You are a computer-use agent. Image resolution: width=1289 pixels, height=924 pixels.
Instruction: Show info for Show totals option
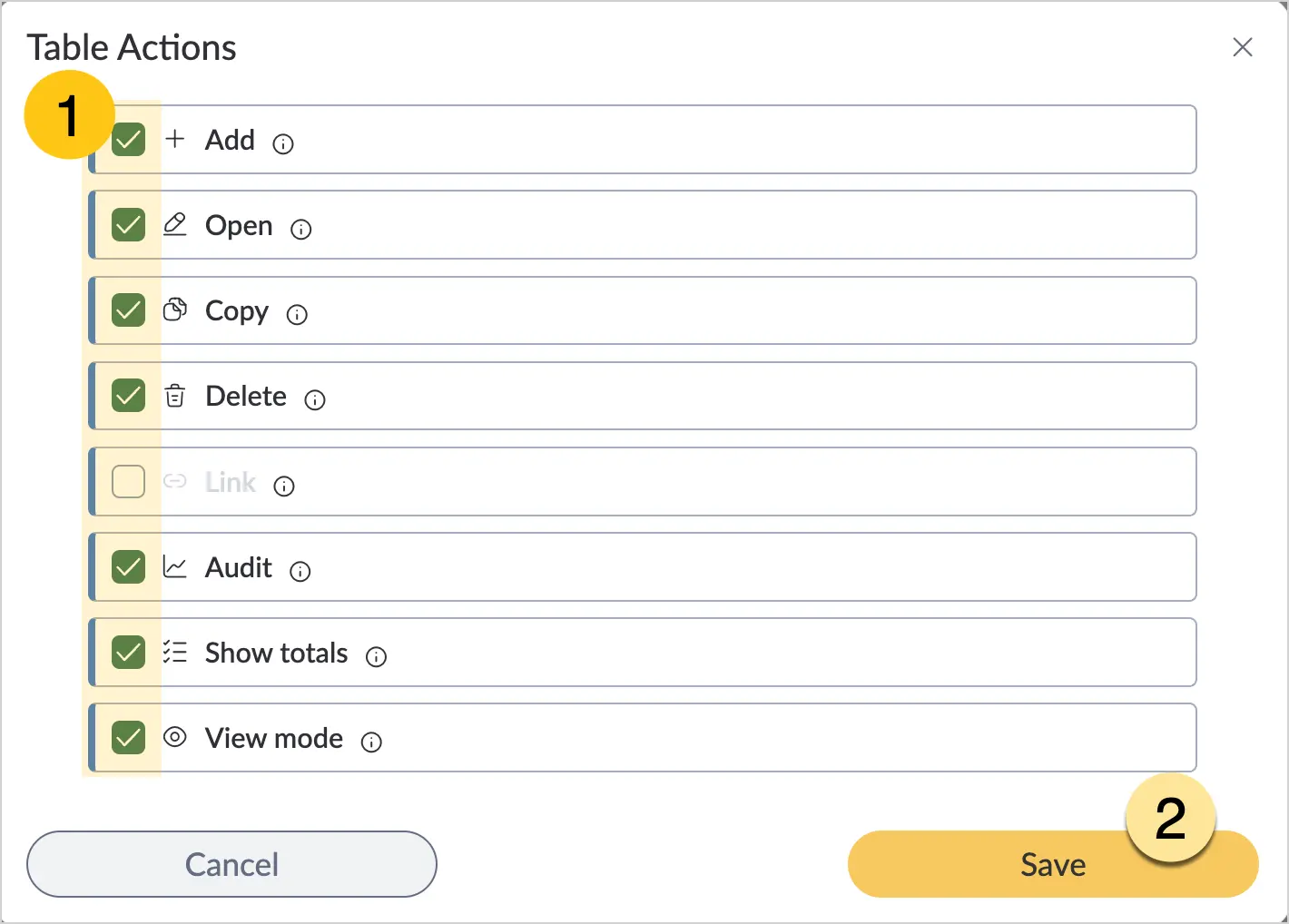coord(376,657)
